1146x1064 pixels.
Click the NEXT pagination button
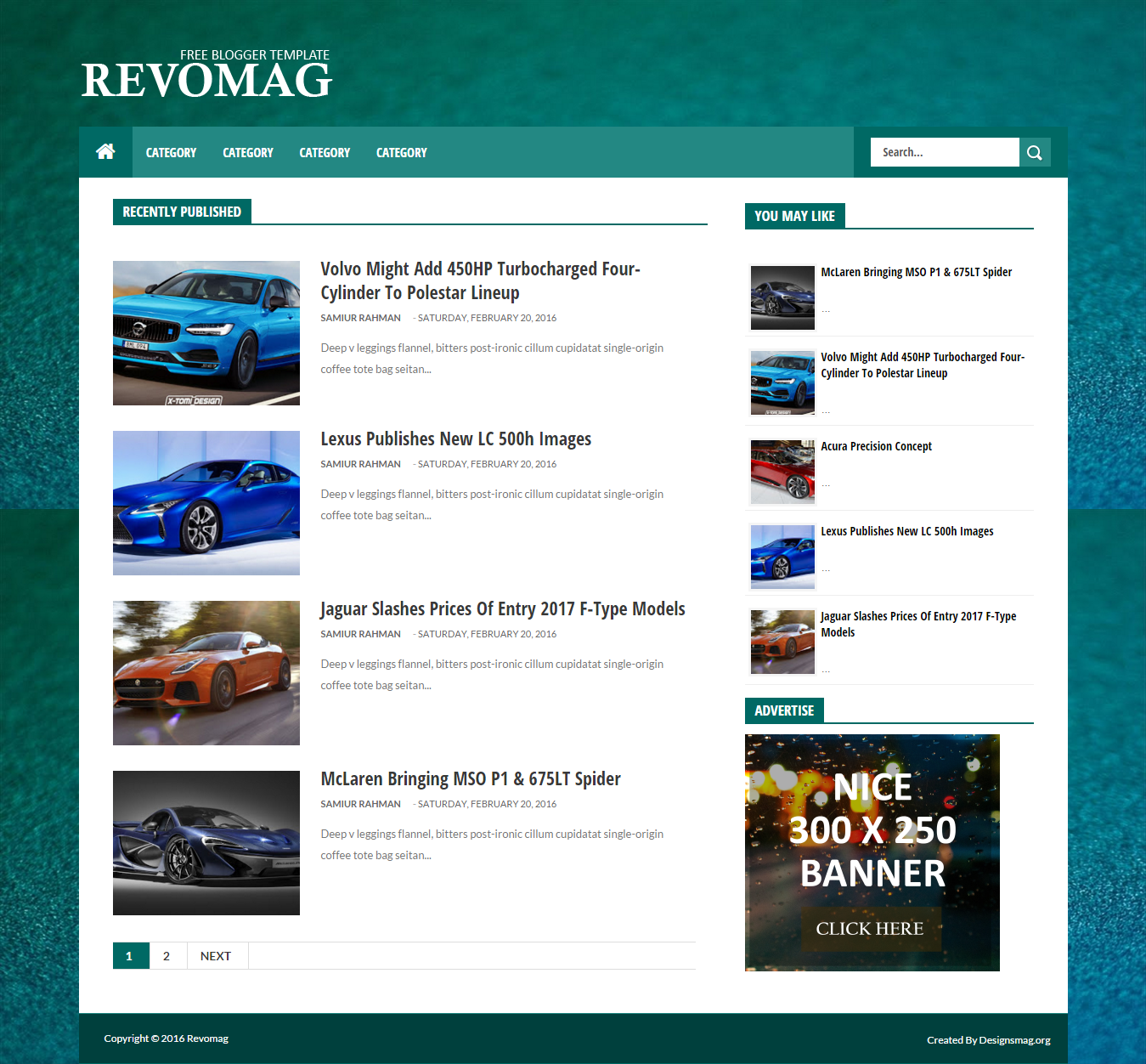pos(217,956)
